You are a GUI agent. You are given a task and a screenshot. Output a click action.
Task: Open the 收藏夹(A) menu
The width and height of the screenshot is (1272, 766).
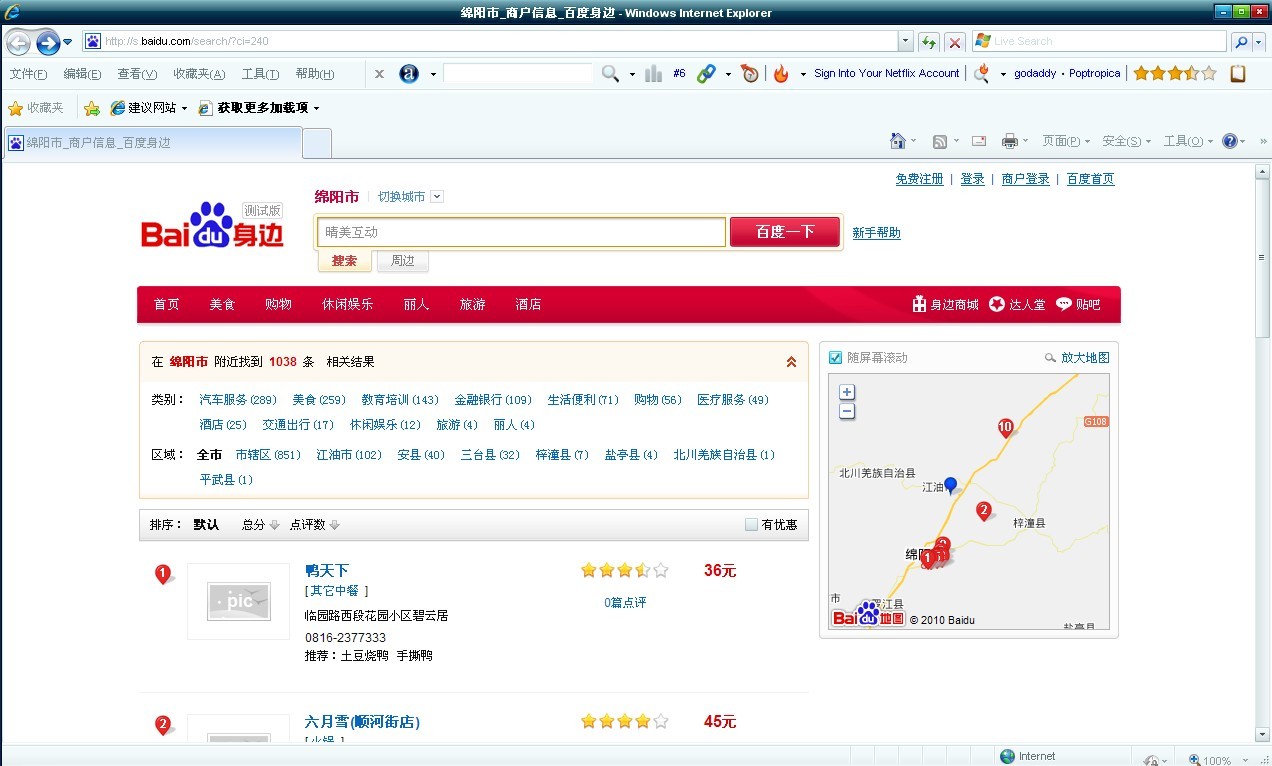pyautogui.click(x=199, y=74)
